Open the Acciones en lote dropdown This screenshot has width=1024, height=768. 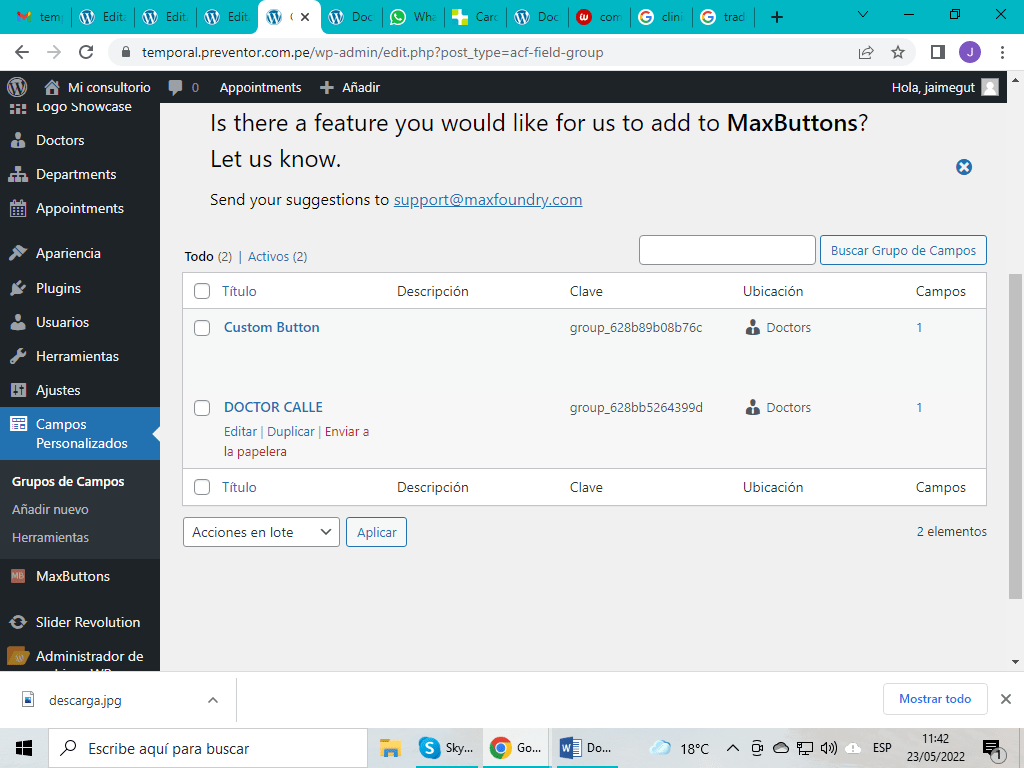261,532
